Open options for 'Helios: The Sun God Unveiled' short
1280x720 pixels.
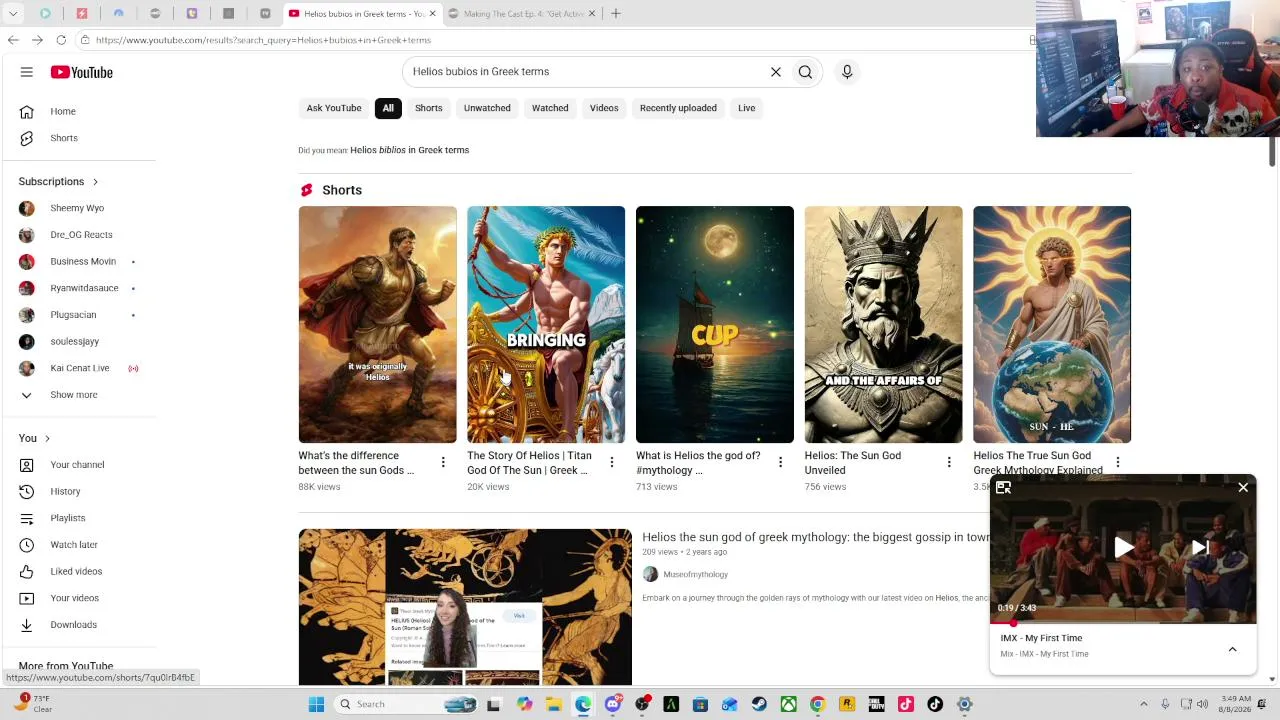tap(949, 462)
